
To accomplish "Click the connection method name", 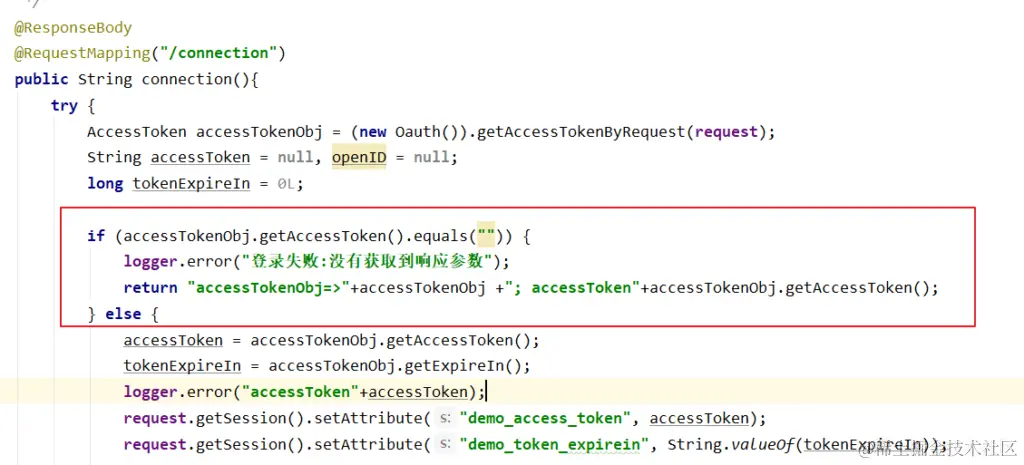I will tap(186, 80).
